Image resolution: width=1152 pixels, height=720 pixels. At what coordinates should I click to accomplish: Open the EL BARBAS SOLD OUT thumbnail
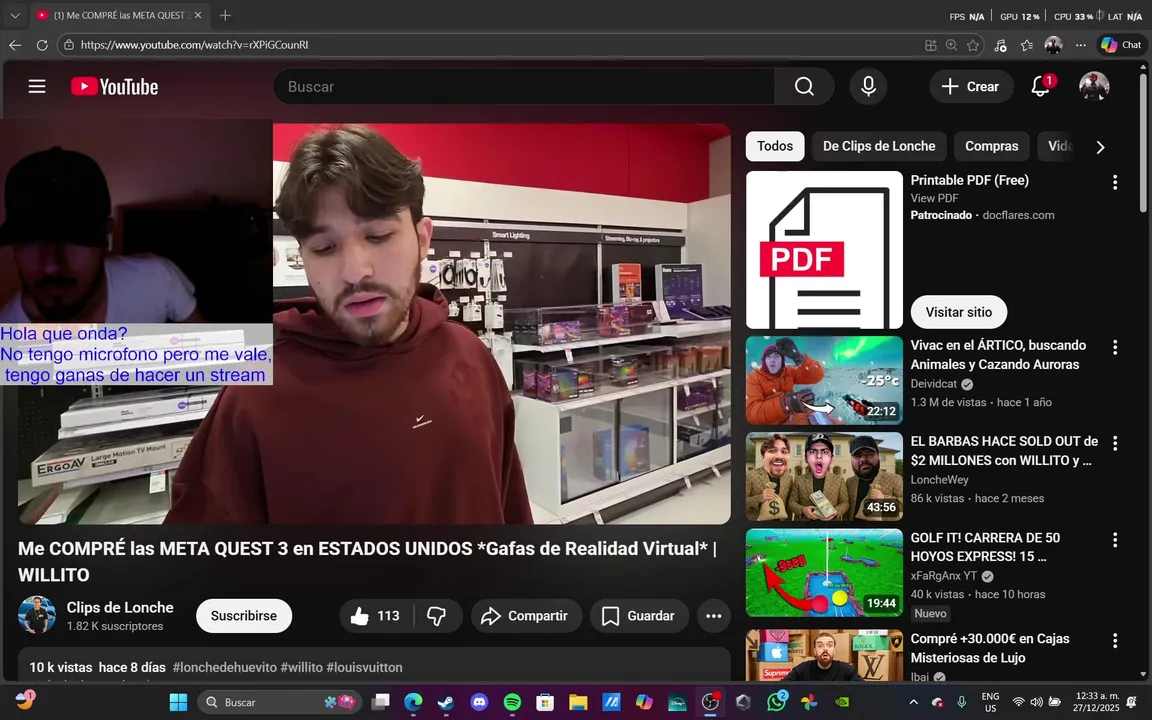click(824, 476)
